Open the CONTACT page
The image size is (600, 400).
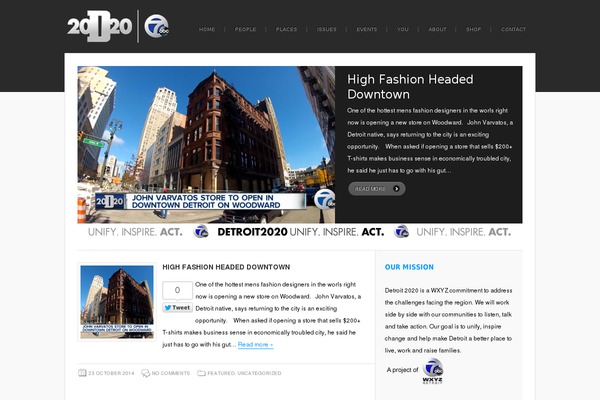pyautogui.click(x=514, y=29)
